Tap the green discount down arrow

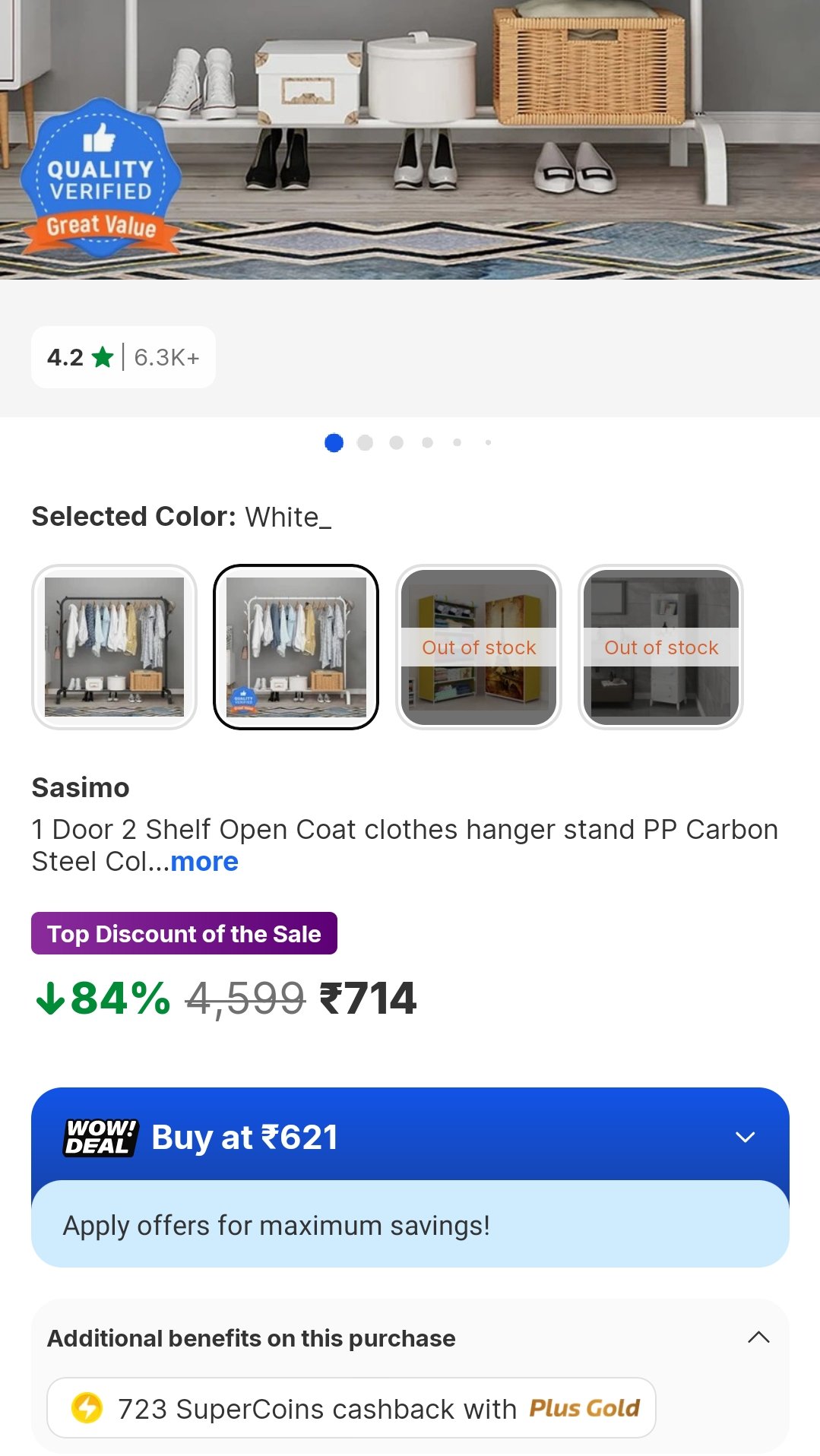point(50,999)
